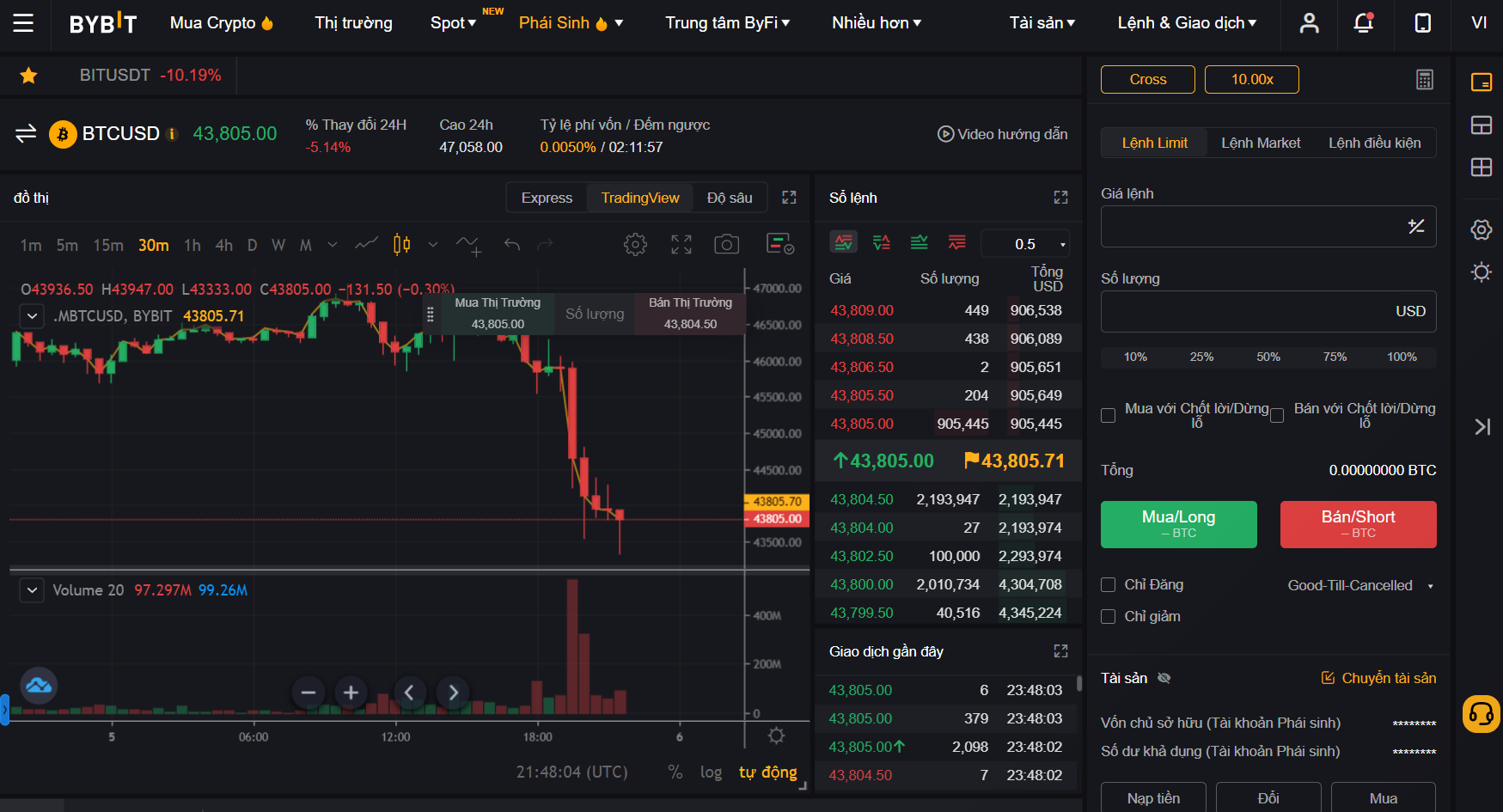
Task: Undo the last chart action
Action: pos(512,245)
